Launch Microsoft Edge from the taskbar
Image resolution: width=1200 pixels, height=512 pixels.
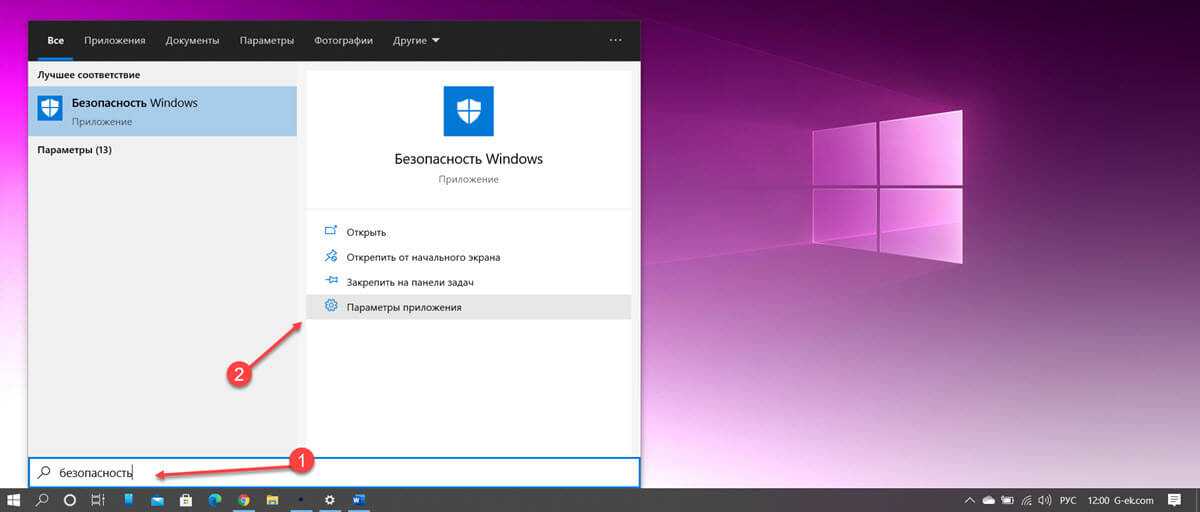click(x=214, y=500)
